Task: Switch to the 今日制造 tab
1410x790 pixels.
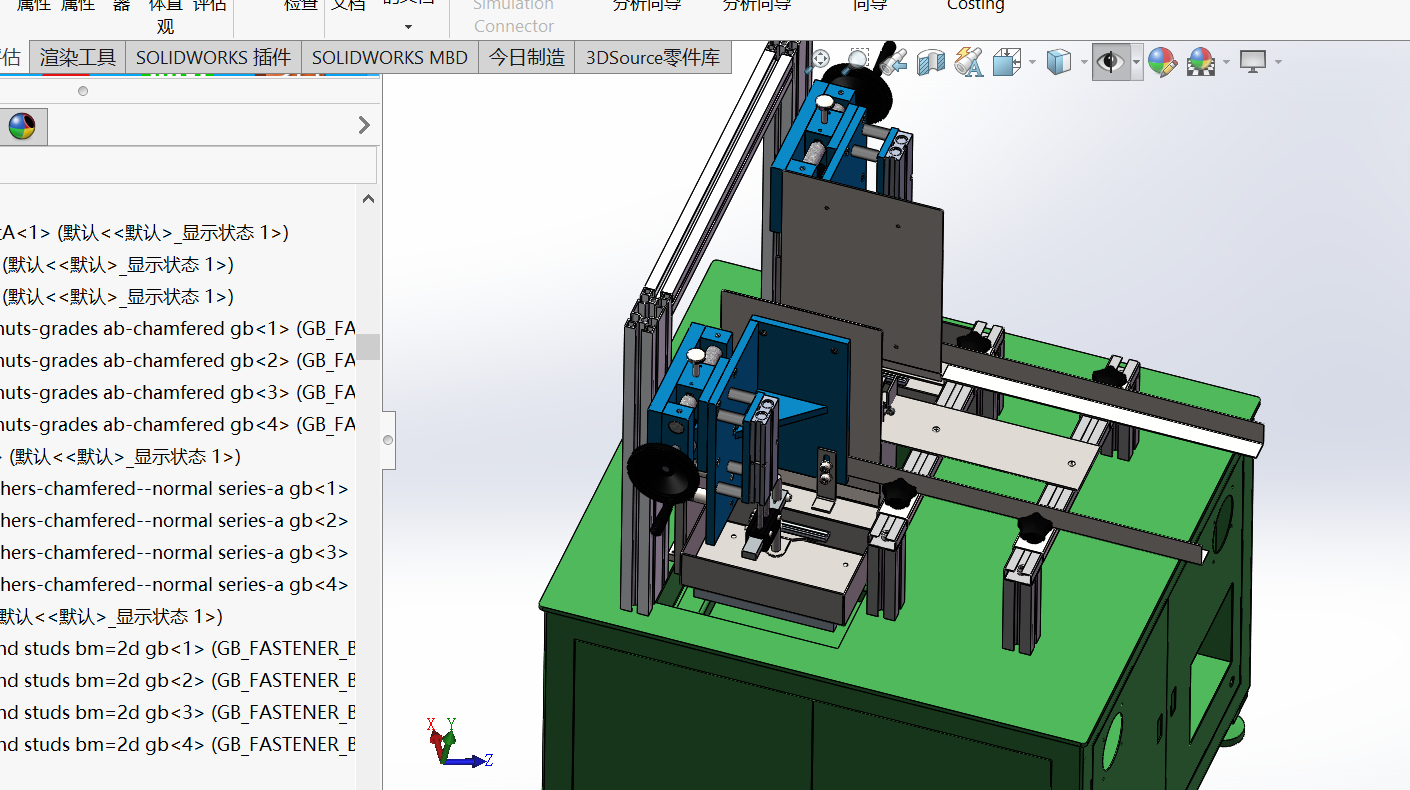Action: click(527, 57)
